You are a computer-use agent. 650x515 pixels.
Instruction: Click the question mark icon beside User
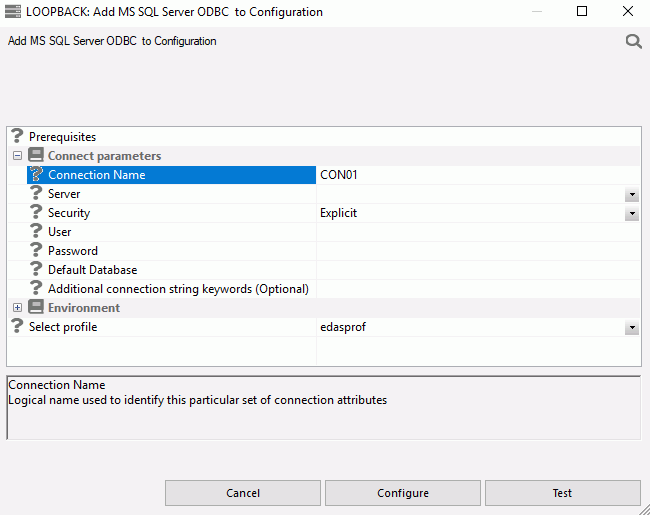(36, 231)
